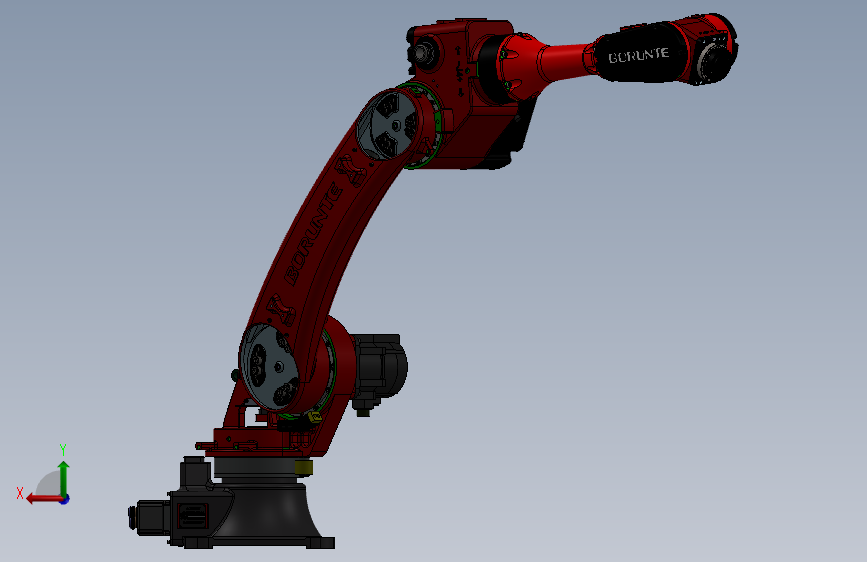
Task: Click the blue Z axis dot of the triad
Action: 65,499
